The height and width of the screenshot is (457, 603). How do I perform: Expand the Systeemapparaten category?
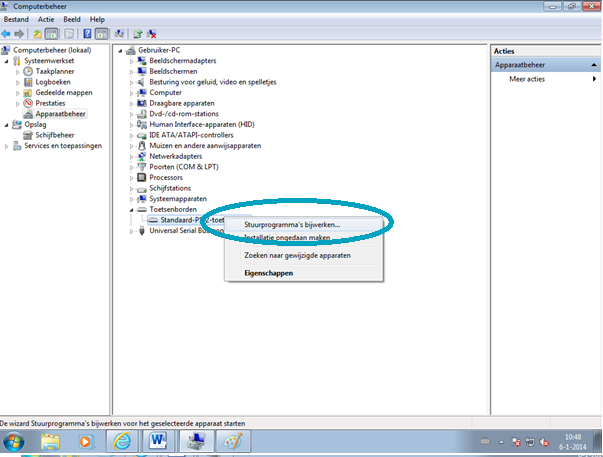131,199
